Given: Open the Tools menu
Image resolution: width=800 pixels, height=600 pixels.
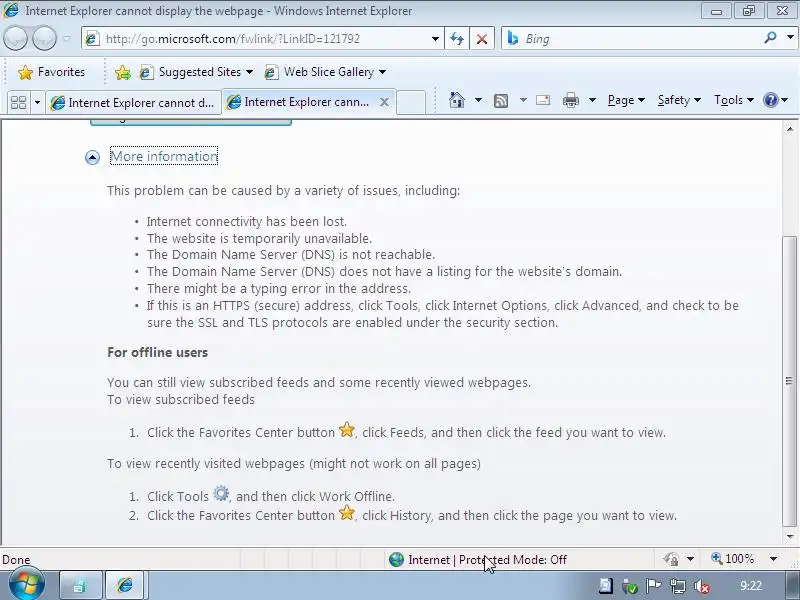Looking at the screenshot, I should click(734, 100).
